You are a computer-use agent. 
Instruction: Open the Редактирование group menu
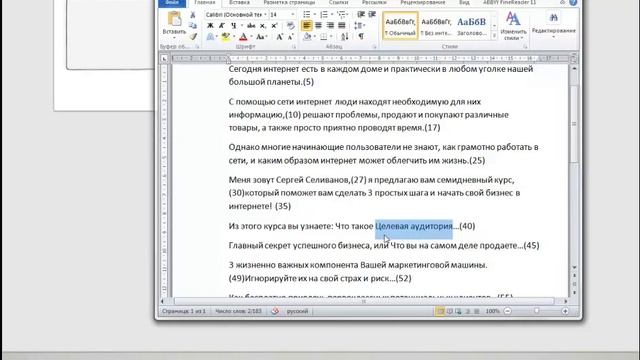click(553, 25)
